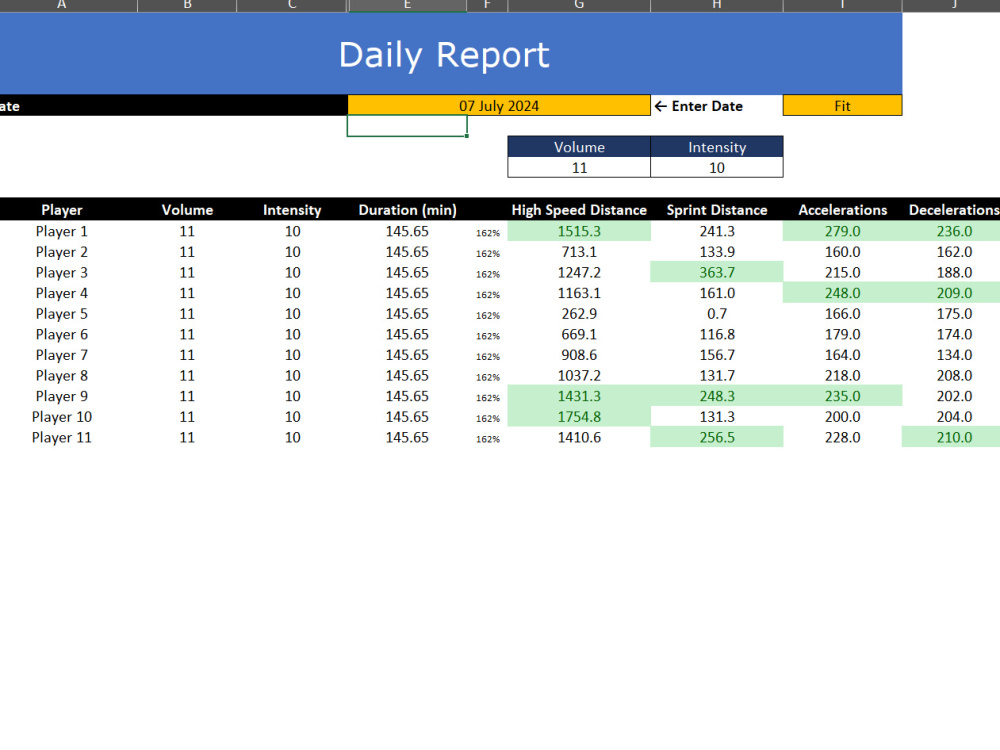Click the Intensity table column header
This screenshot has height=750, width=1000.
(292, 210)
